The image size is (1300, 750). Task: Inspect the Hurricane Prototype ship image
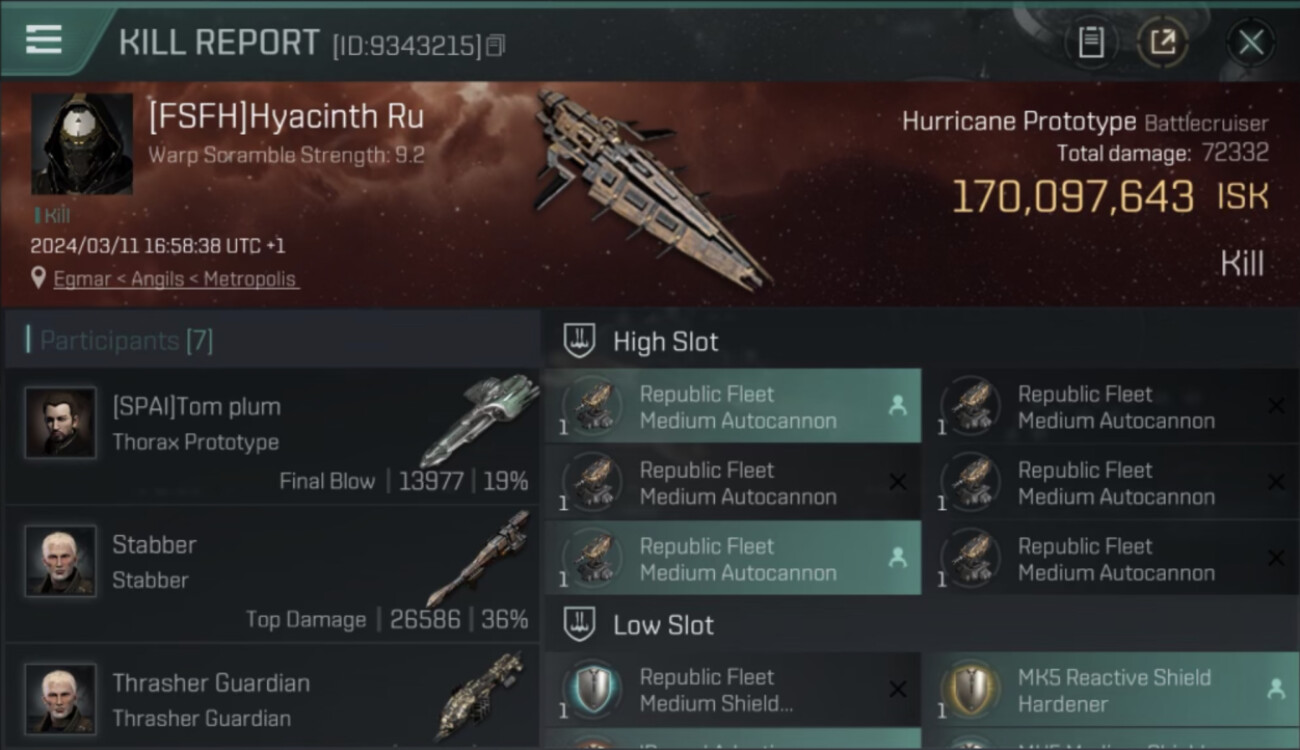(650, 185)
